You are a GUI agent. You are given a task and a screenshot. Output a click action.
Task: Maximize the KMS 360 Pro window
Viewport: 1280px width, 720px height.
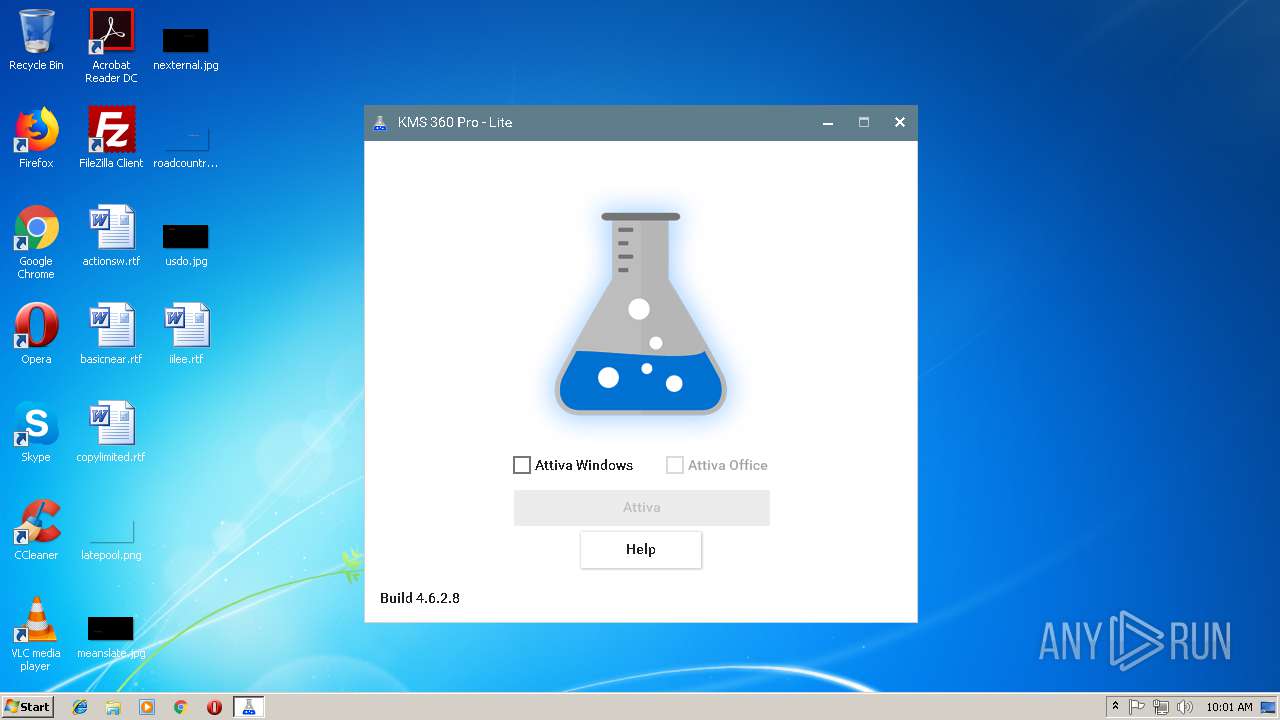click(864, 122)
